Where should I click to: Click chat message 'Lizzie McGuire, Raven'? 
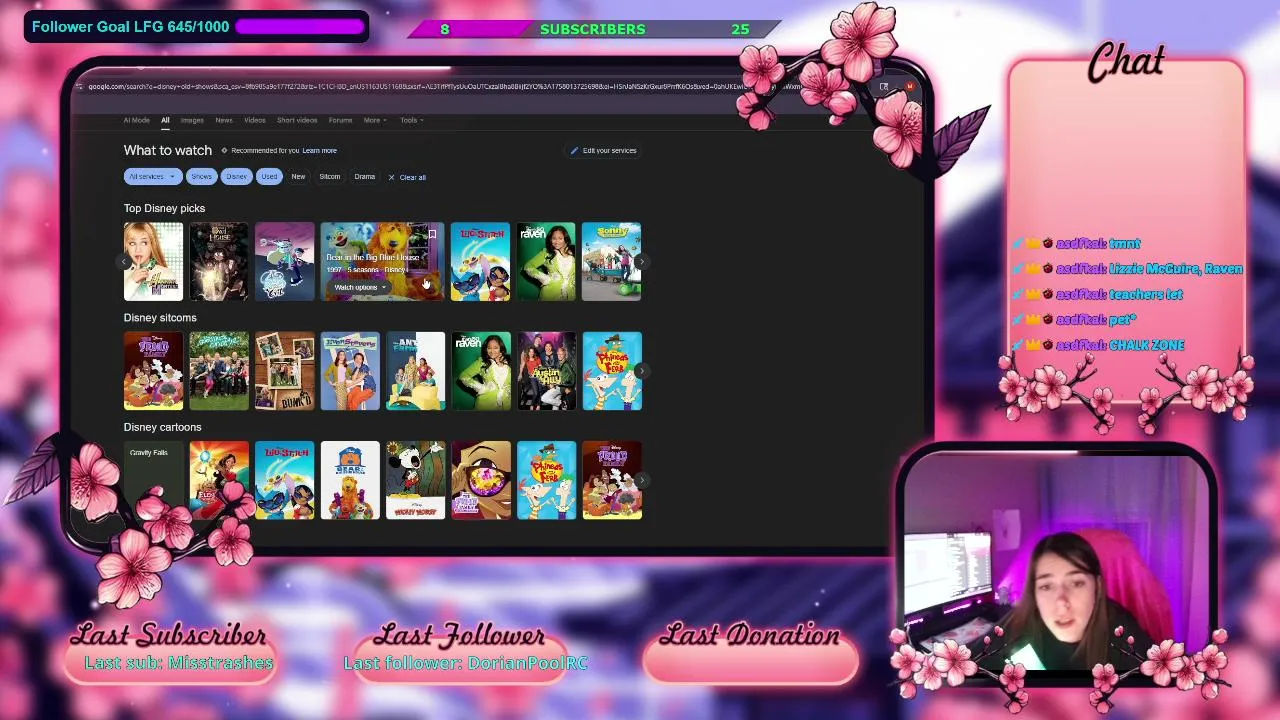coord(1176,269)
